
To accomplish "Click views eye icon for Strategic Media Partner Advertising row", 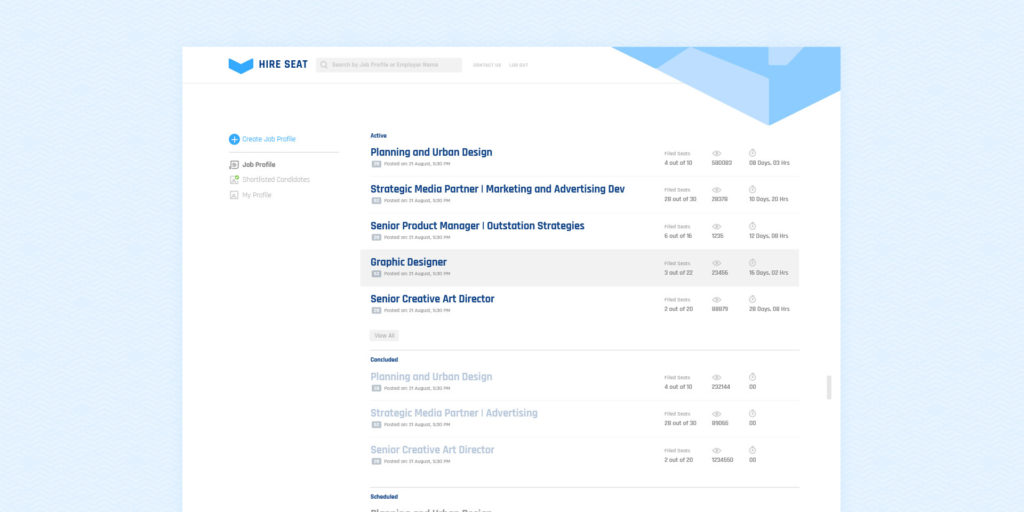I will point(716,414).
